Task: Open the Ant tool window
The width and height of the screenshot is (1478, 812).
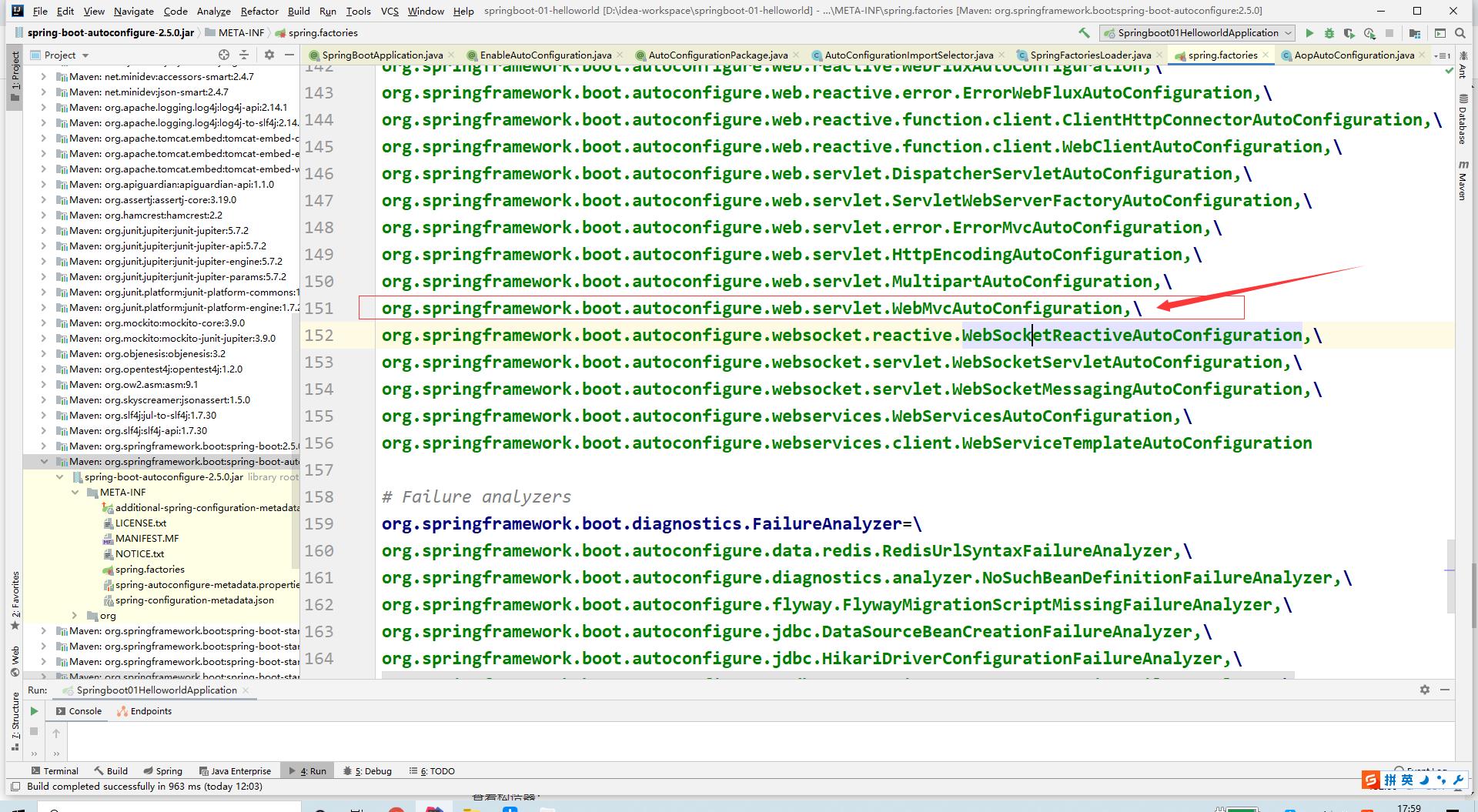Action: pos(1463,66)
